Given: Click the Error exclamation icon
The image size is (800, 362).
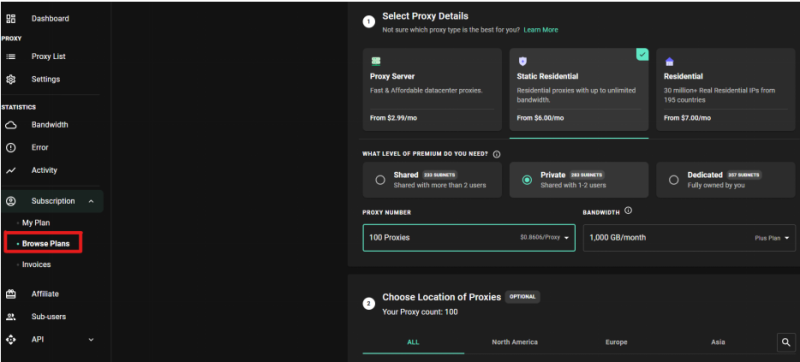Looking at the screenshot, I should tap(11, 147).
